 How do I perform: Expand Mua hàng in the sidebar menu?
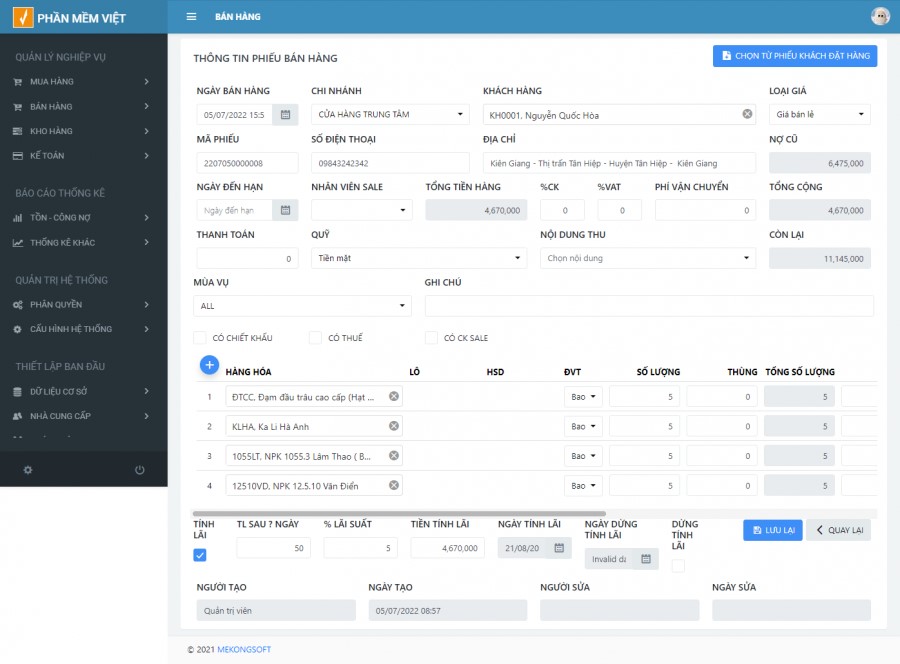coord(82,82)
